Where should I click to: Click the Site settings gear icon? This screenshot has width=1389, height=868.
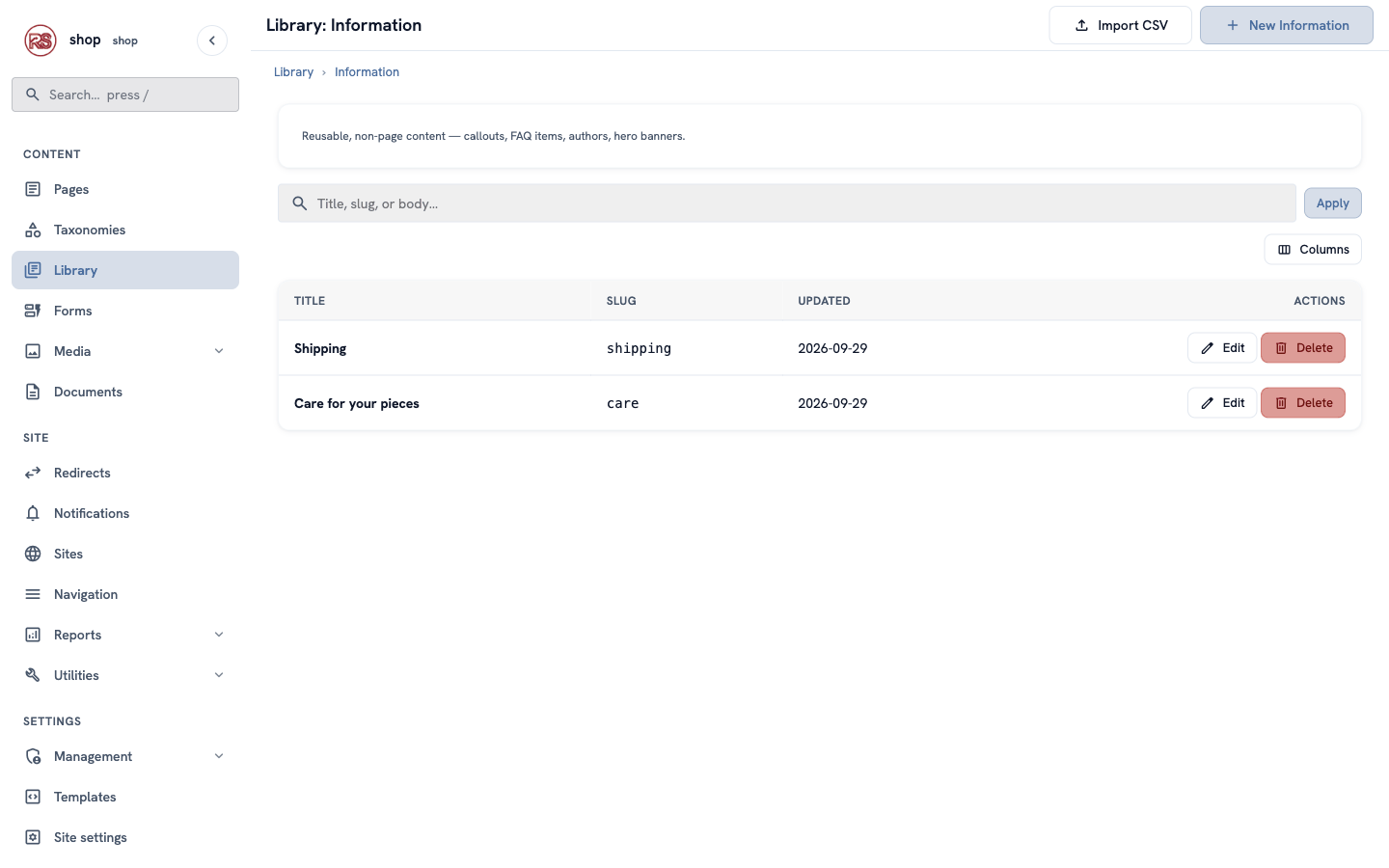[x=33, y=837]
